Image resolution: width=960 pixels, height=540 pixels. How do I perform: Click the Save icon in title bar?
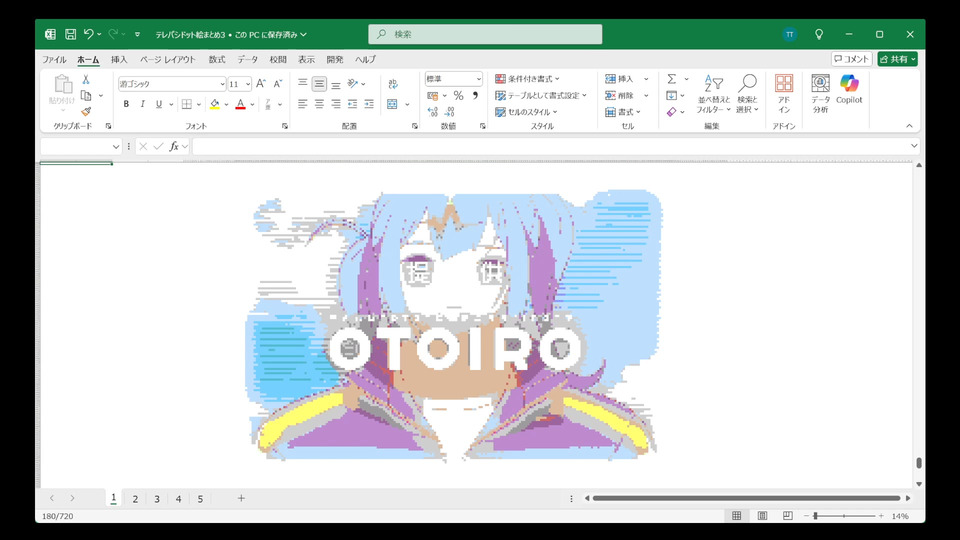point(70,34)
